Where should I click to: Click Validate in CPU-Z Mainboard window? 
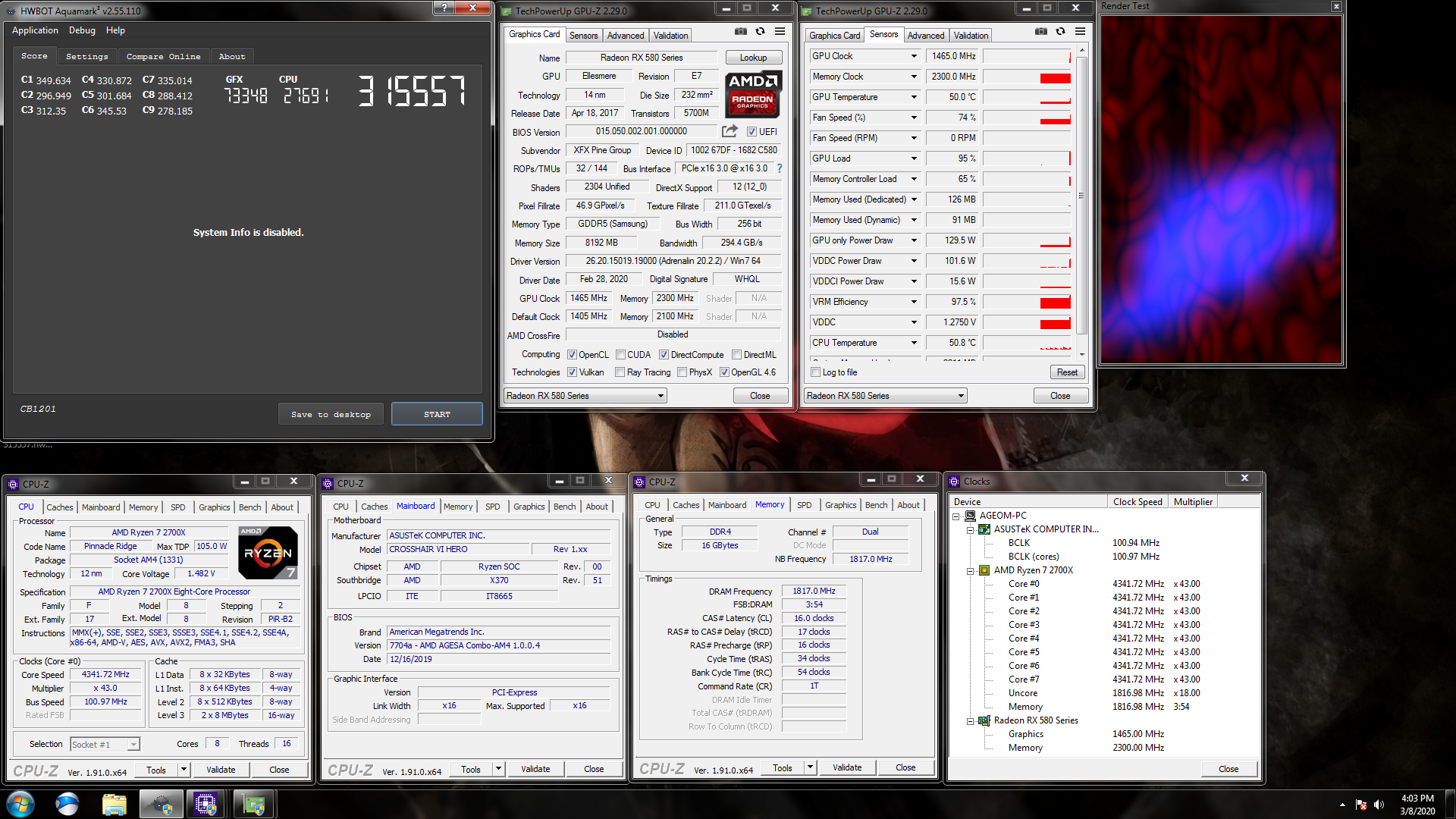pyautogui.click(x=535, y=769)
